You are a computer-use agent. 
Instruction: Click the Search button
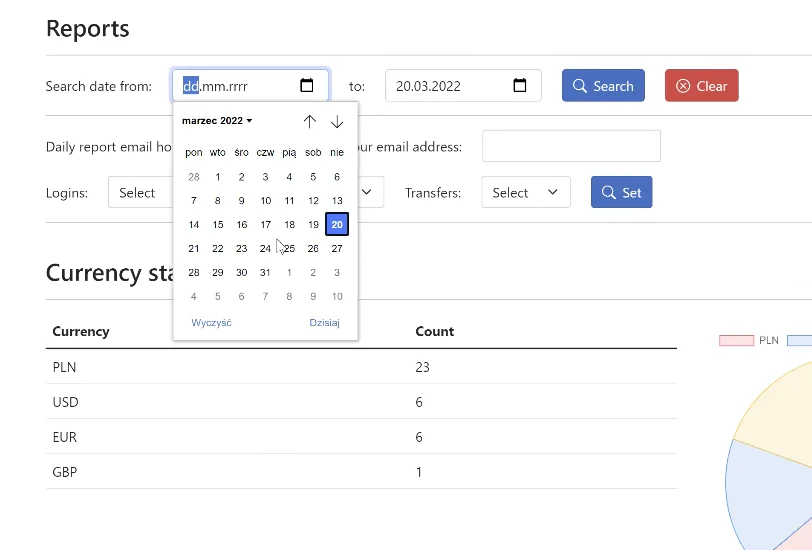(x=603, y=85)
